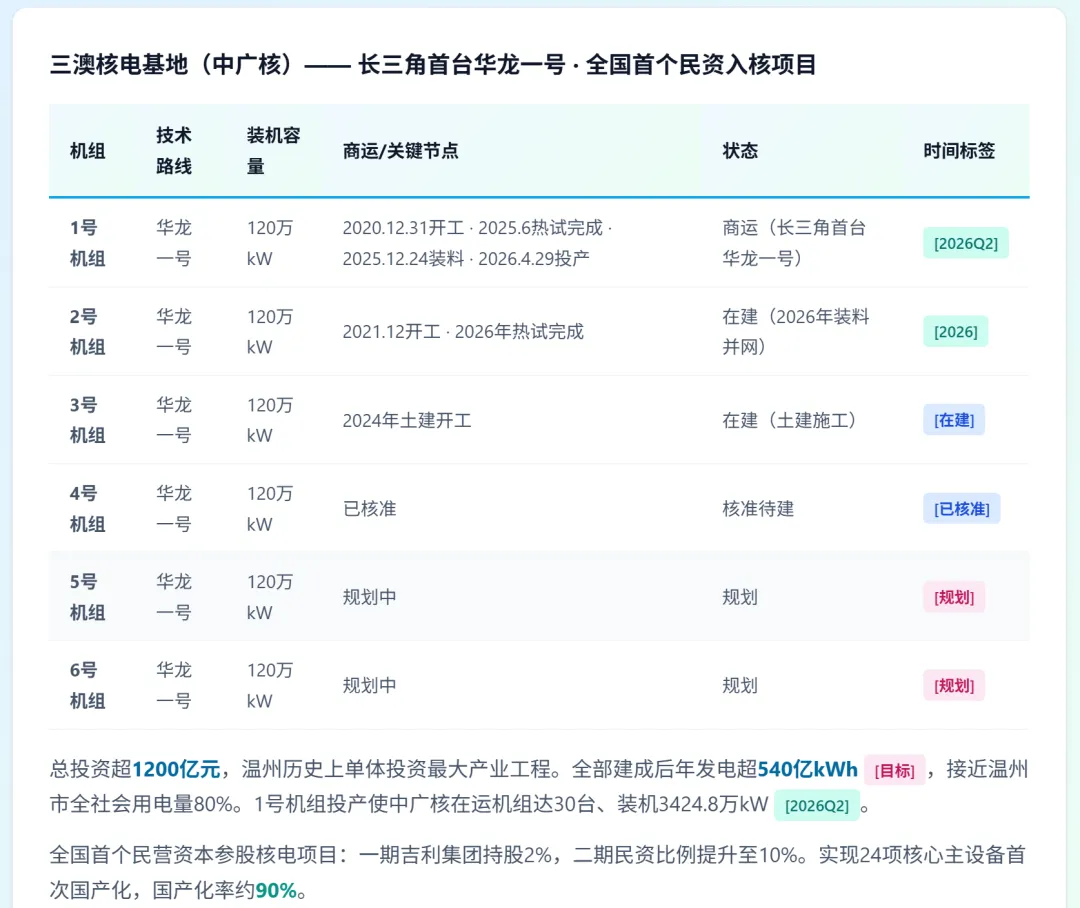Select the 状态 column header
Viewport: 1080px width, 908px height.
click(740, 151)
